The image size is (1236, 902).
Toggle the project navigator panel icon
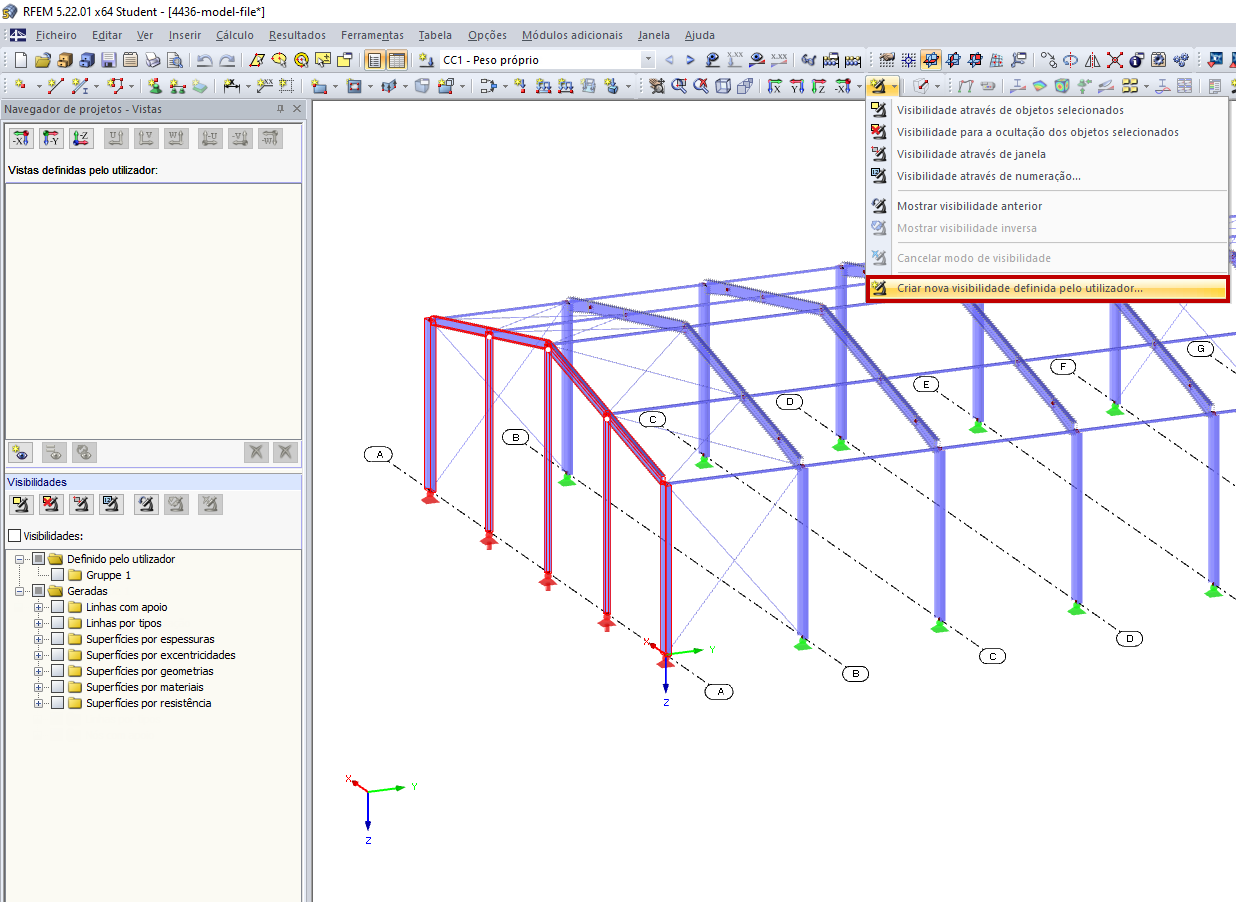pyautogui.click(x=374, y=60)
